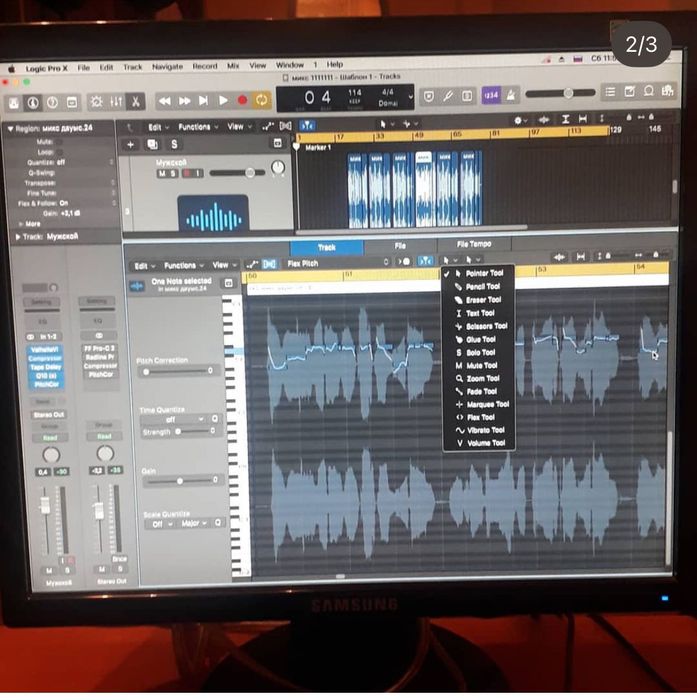
Task: Open the List Editors button at top right
Action: point(610,92)
